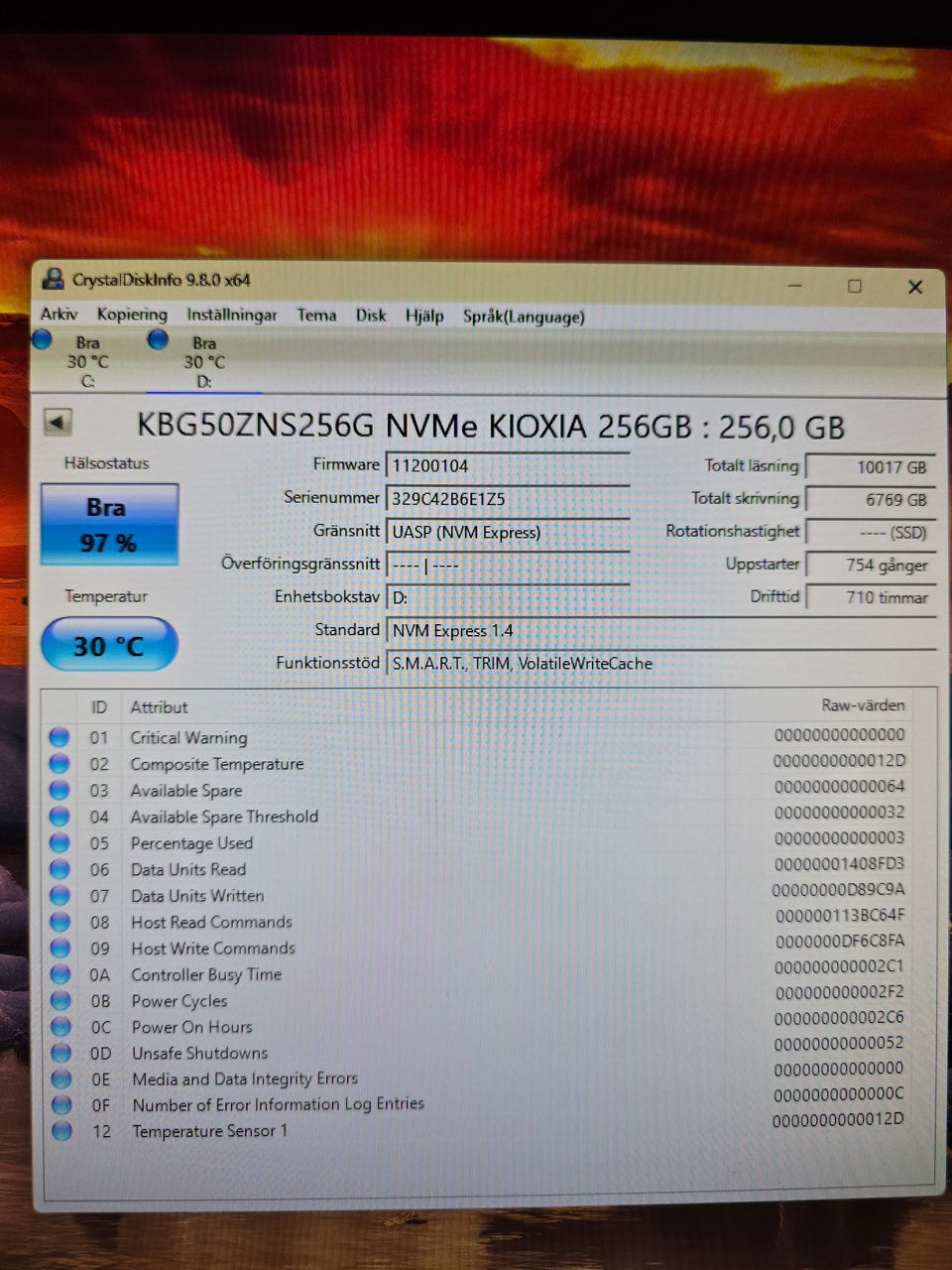Click status orb of Unsafe Shutdowns row
The height and width of the screenshot is (1270, 952).
(61, 1053)
